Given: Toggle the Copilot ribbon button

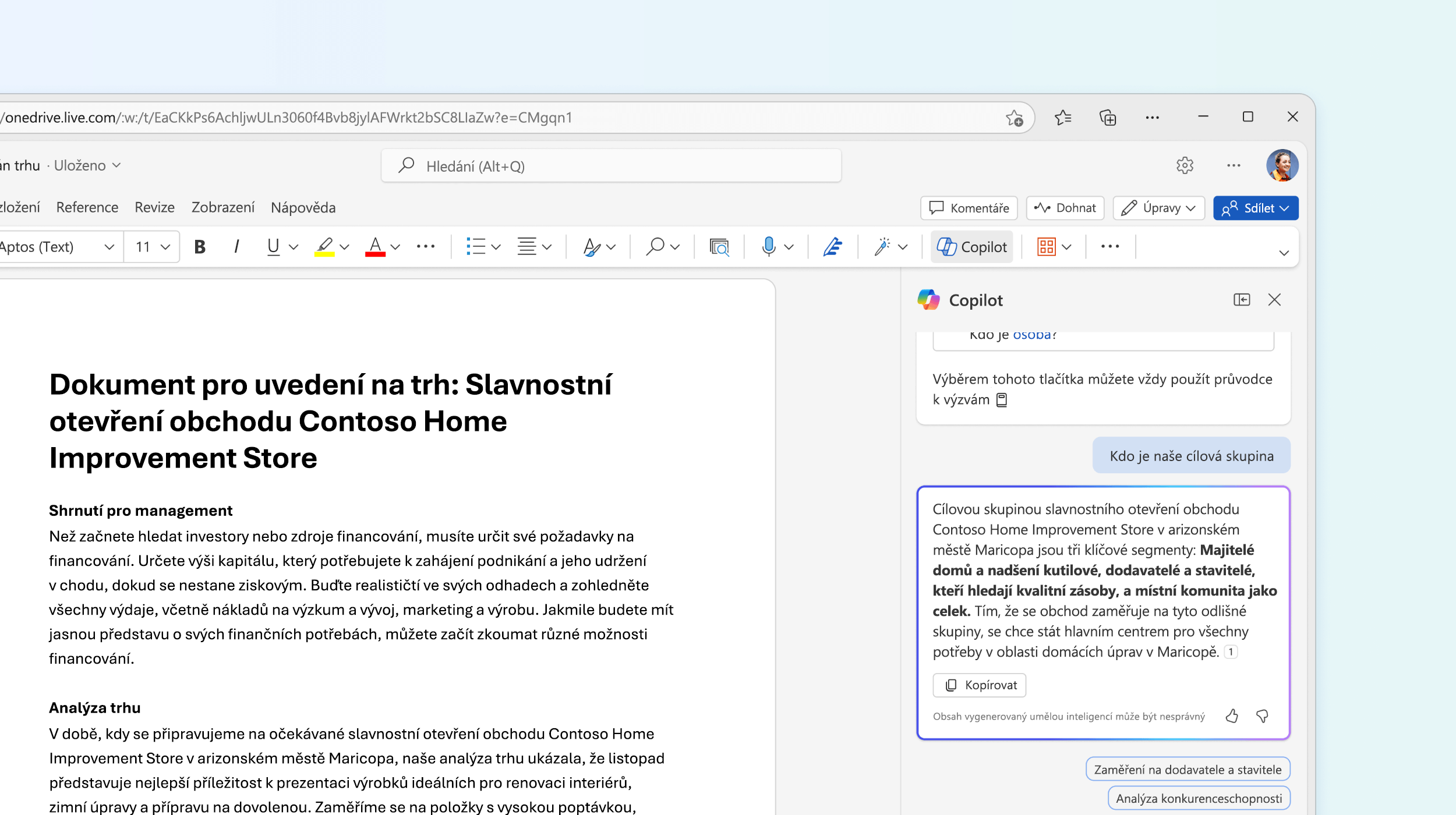Looking at the screenshot, I should tap(972, 247).
